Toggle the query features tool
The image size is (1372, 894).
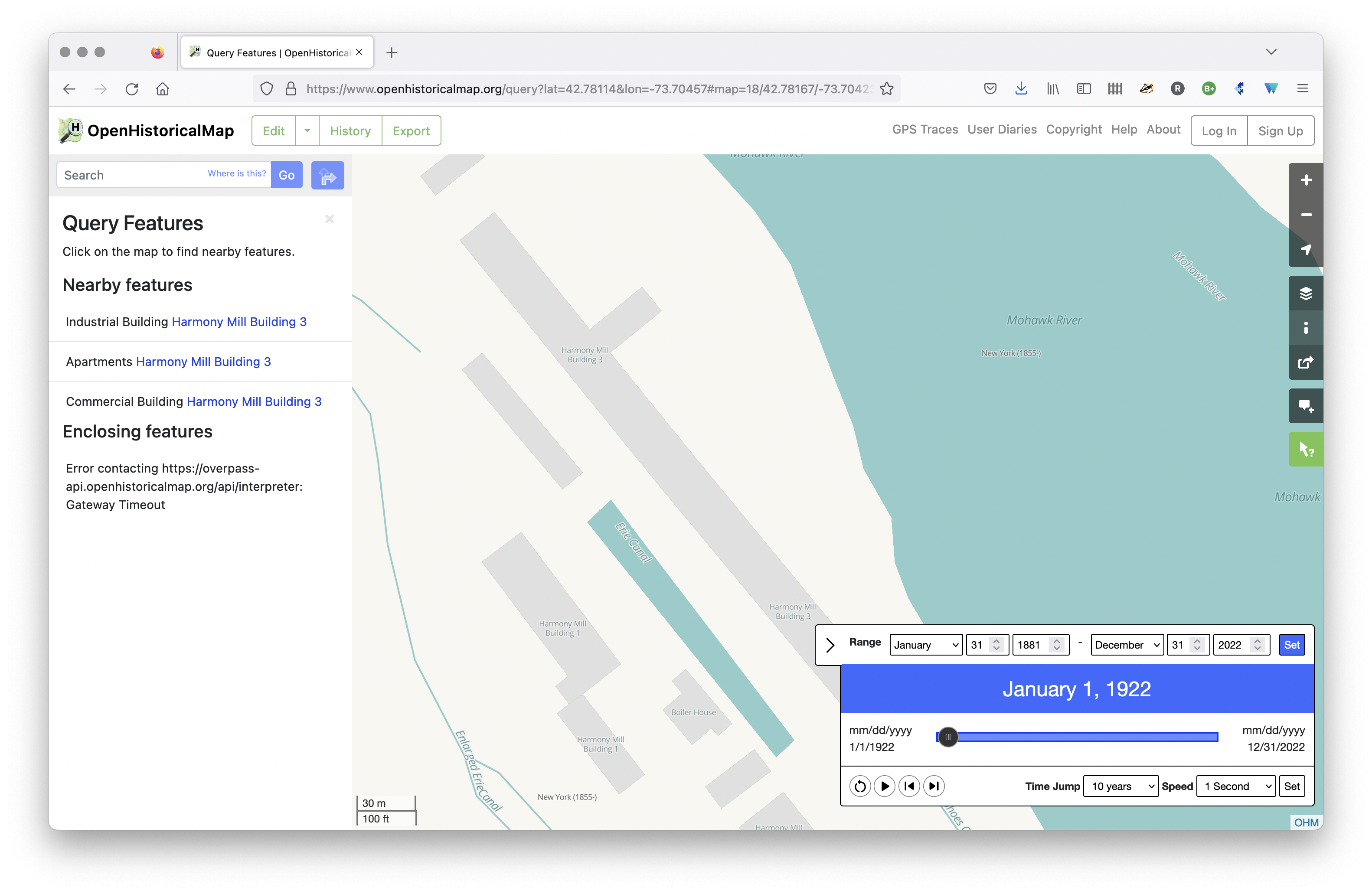1305,449
